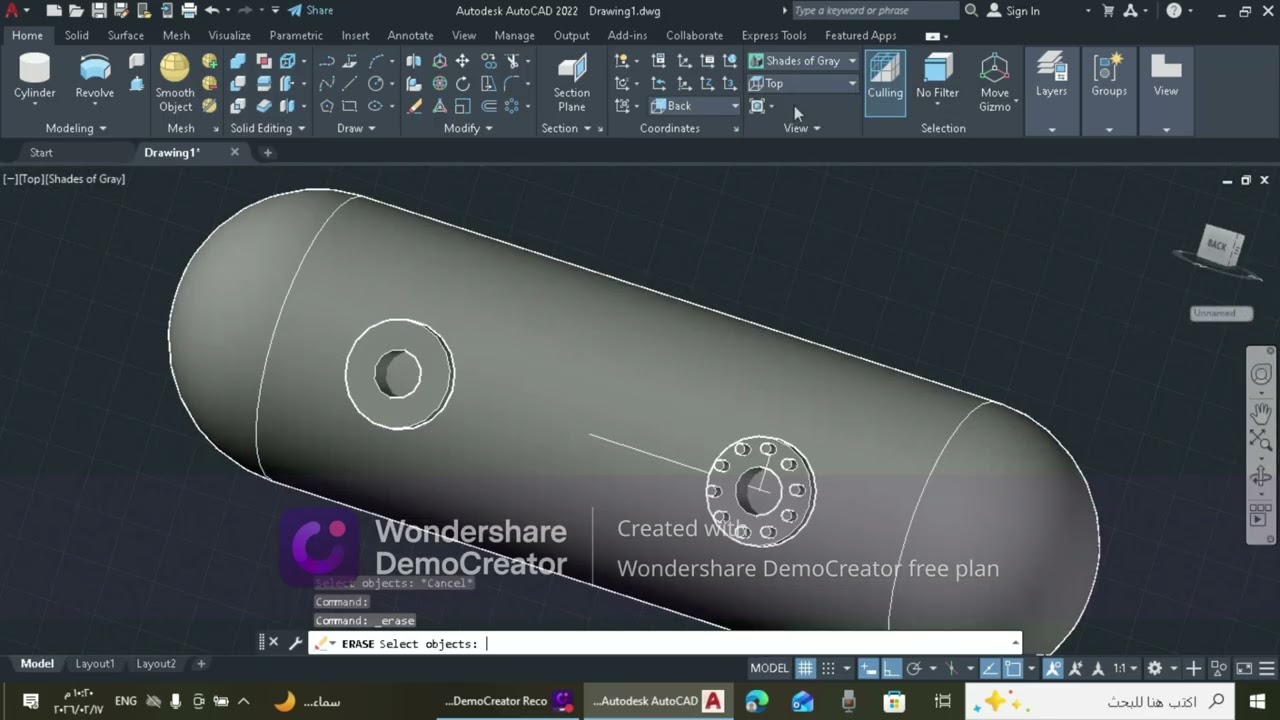
Task: Select the Move Gizmo tool
Action: (x=995, y=82)
